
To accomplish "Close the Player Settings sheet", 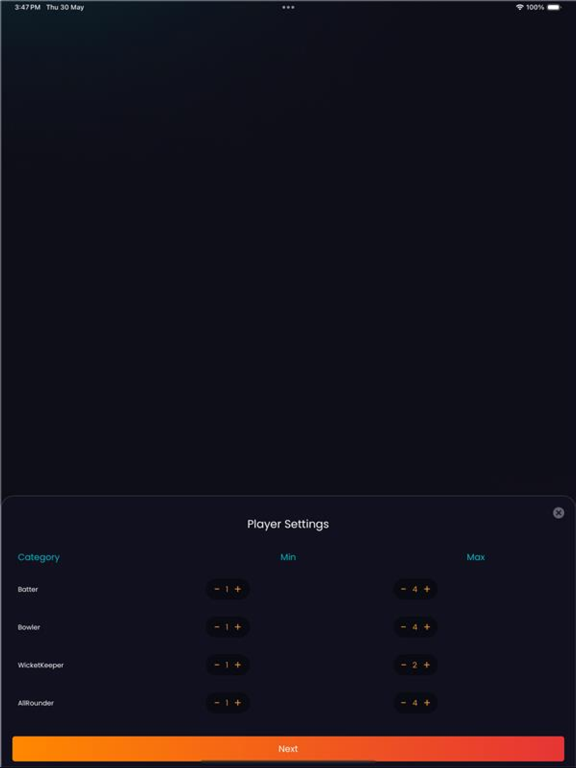I will pyautogui.click(x=558, y=513).
